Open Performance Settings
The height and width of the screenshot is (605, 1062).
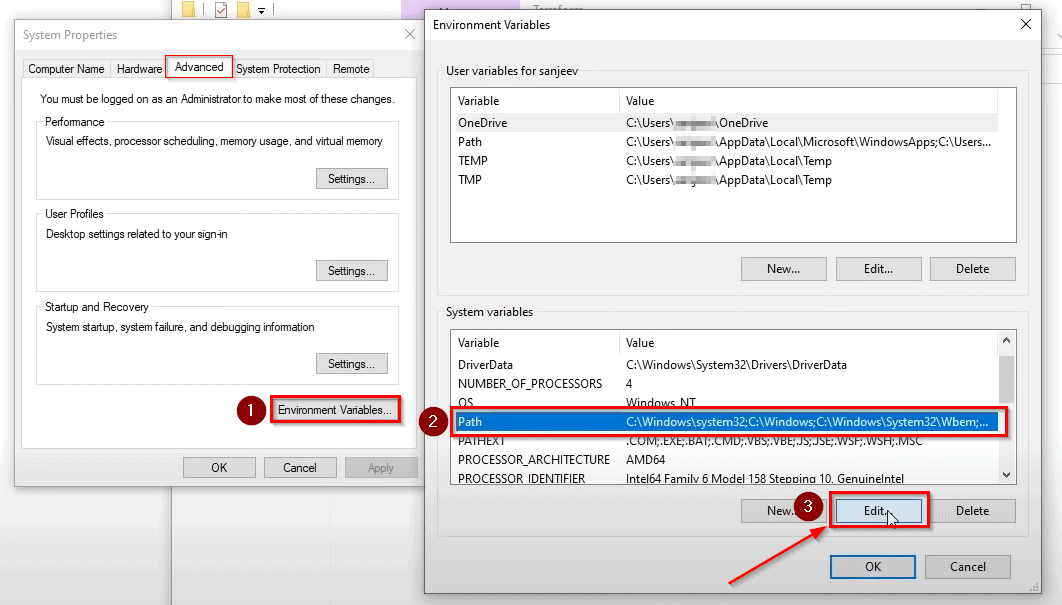[x=351, y=179]
